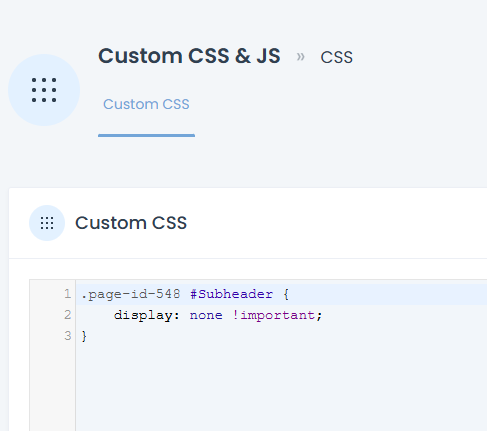This screenshot has width=487, height=431.
Task: Click line number 1 in the editor gutter
Action: coord(68,294)
